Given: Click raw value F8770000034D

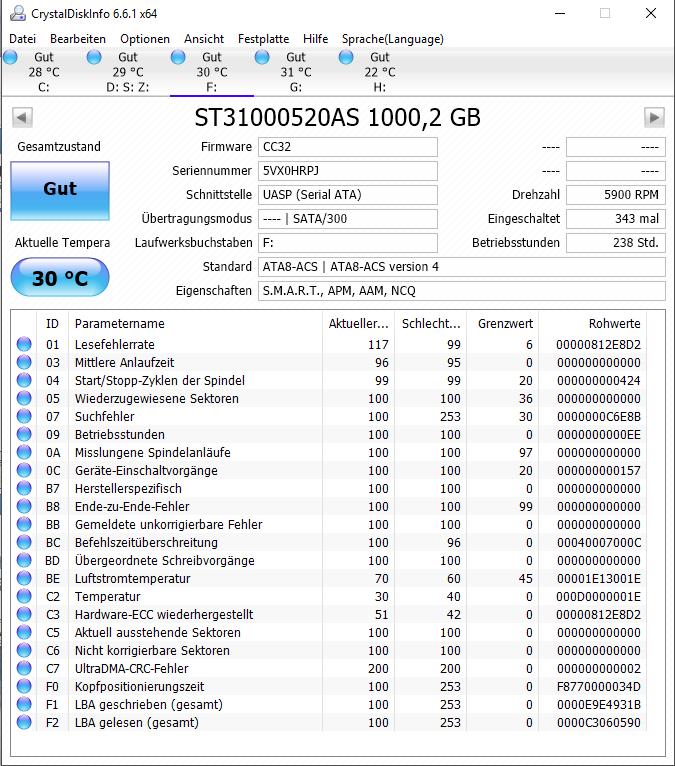Looking at the screenshot, I should point(599,686).
